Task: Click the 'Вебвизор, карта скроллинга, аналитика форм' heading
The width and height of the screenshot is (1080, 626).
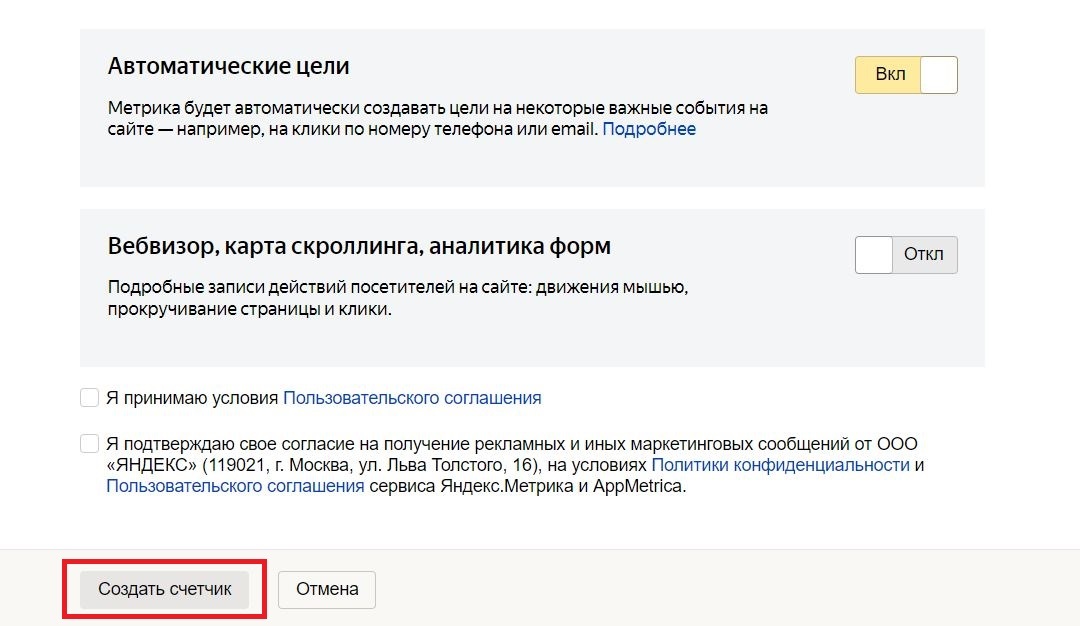Action: tap(358, 246)
